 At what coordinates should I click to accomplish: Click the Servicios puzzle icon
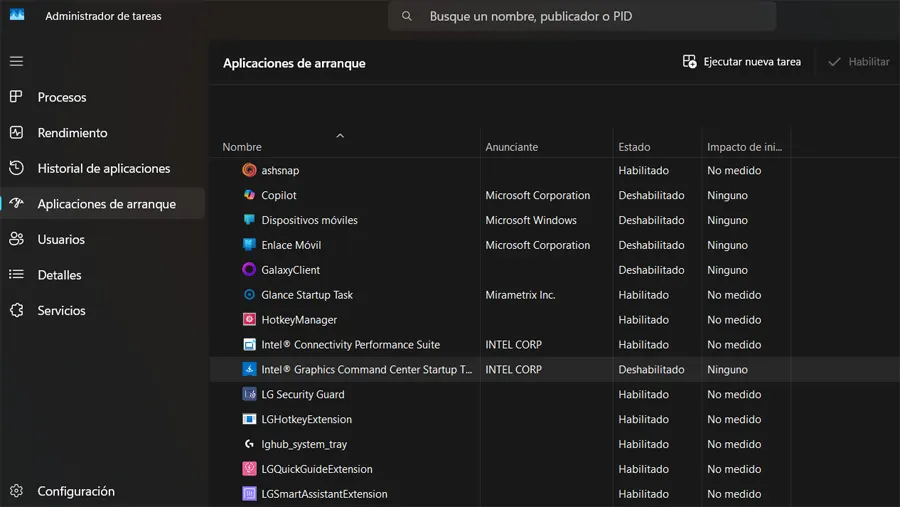point(16,310)
